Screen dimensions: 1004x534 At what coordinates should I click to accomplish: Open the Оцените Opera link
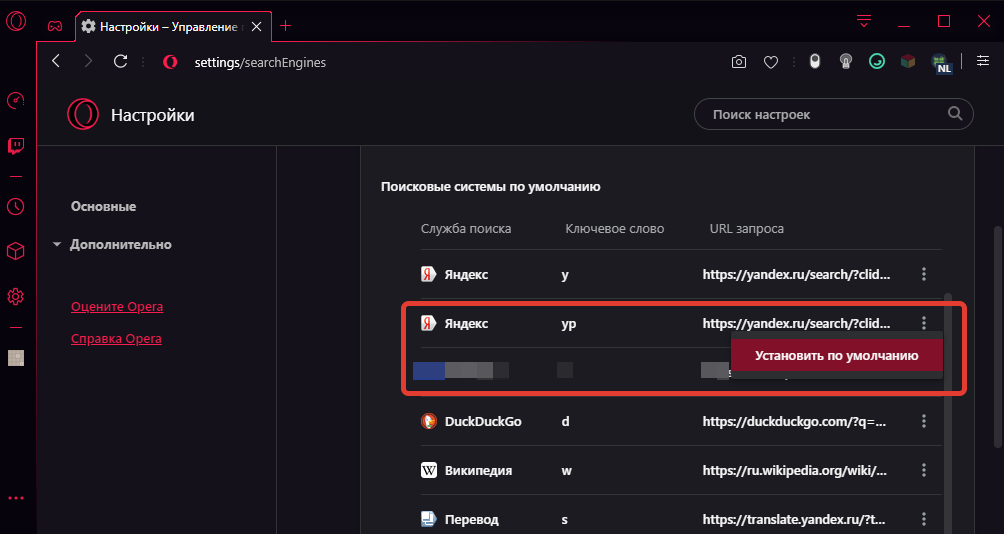click(x=117, y=306)
